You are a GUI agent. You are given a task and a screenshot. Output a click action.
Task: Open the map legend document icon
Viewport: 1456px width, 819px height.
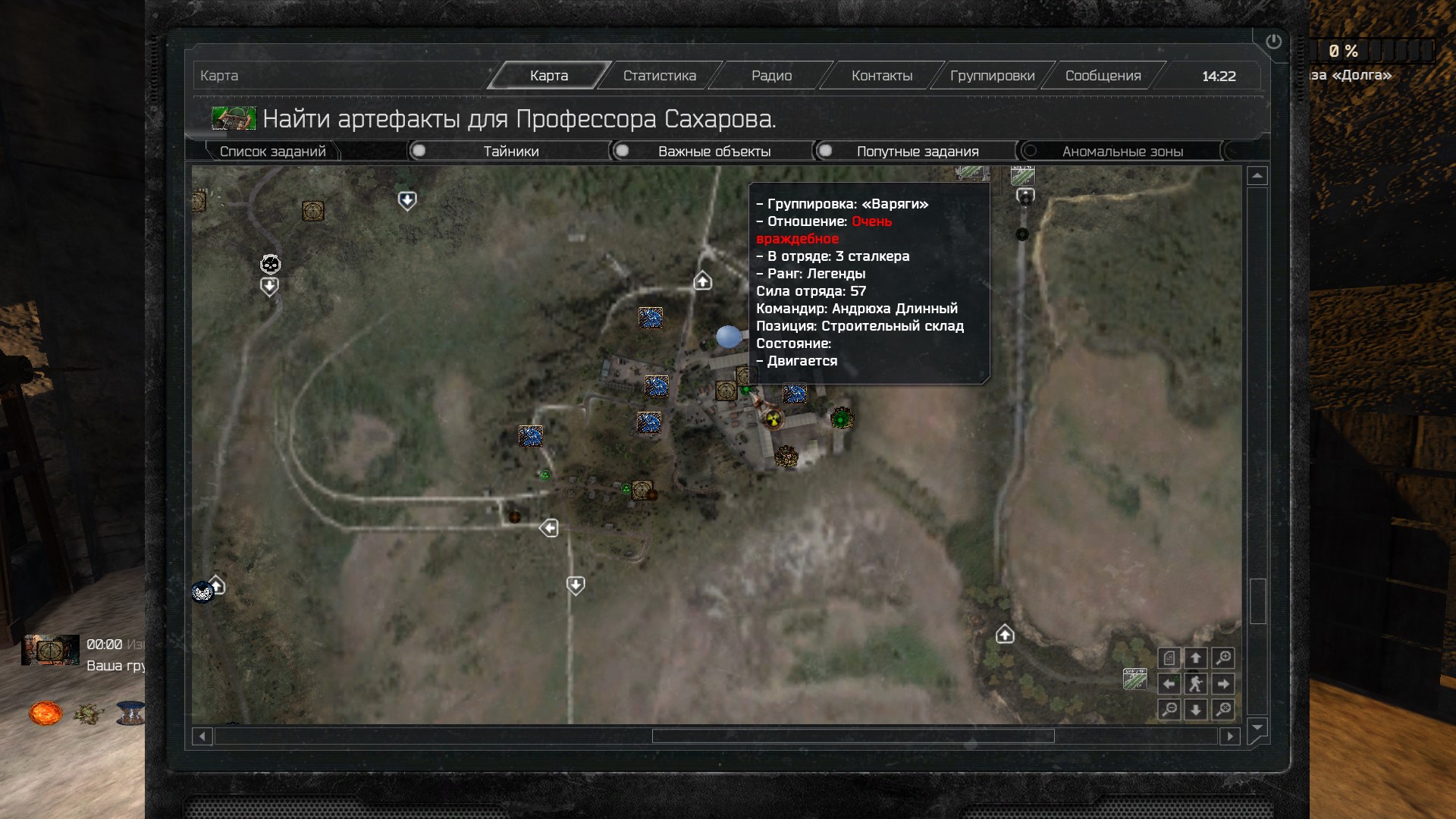coord(1169,658)
